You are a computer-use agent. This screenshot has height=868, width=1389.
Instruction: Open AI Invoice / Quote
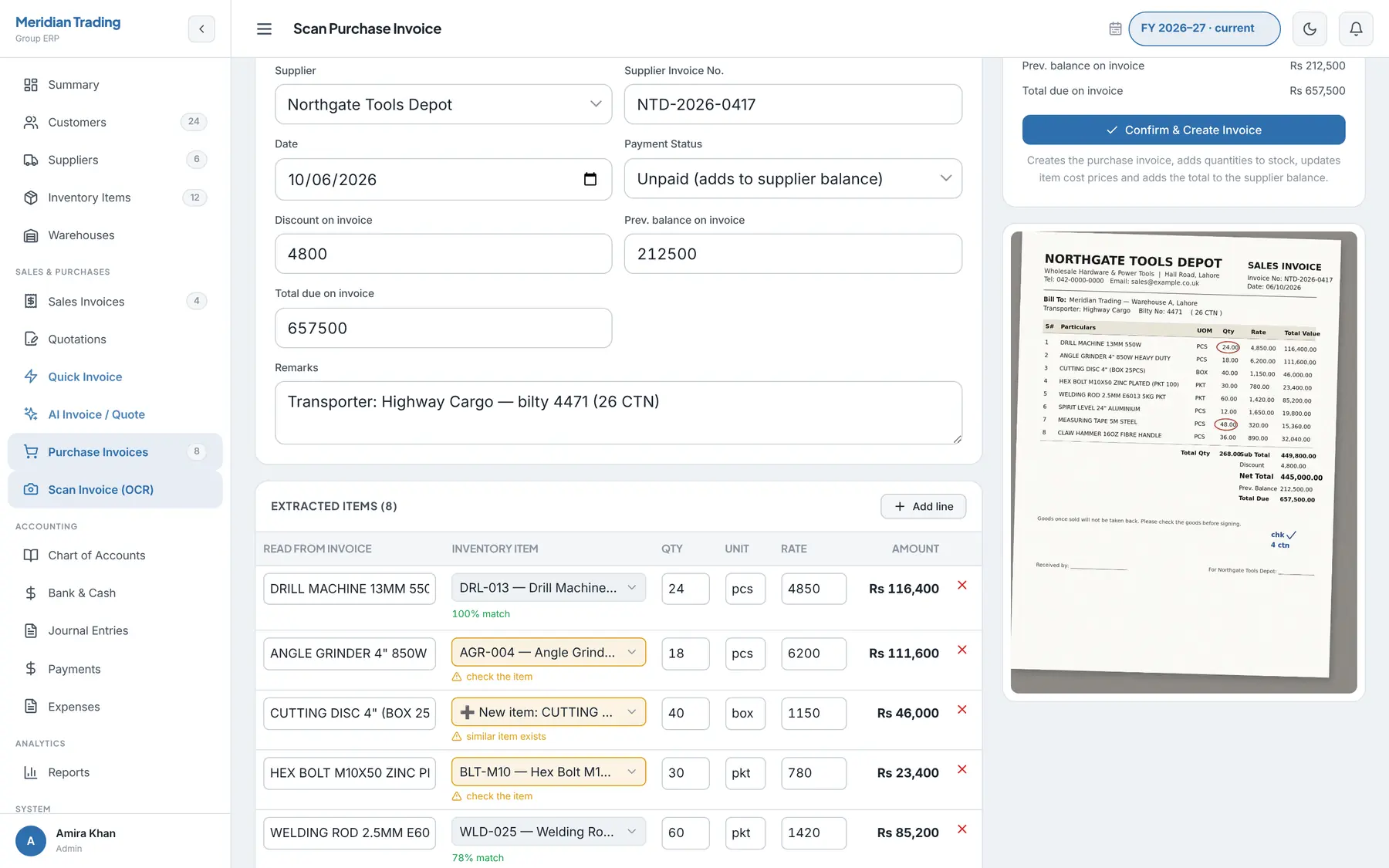[115, 414]
